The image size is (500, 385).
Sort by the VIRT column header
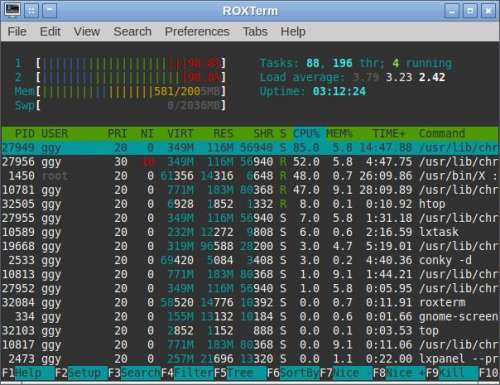coord(180,134)
